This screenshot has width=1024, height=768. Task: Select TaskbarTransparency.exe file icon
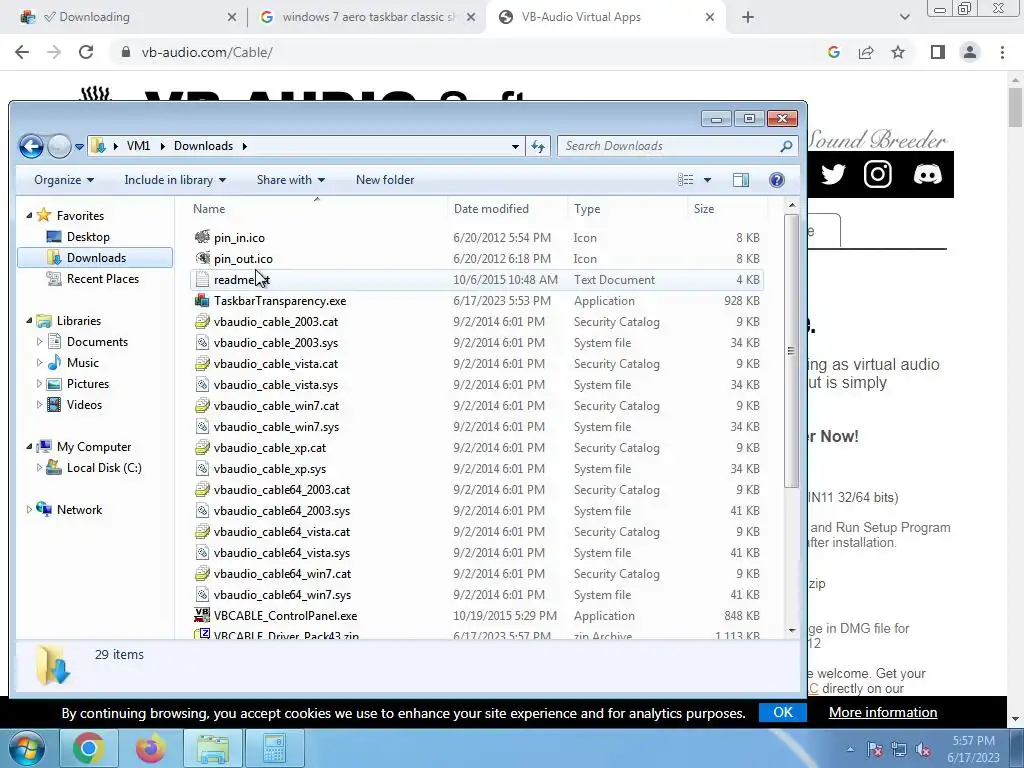tap(202, 300)
